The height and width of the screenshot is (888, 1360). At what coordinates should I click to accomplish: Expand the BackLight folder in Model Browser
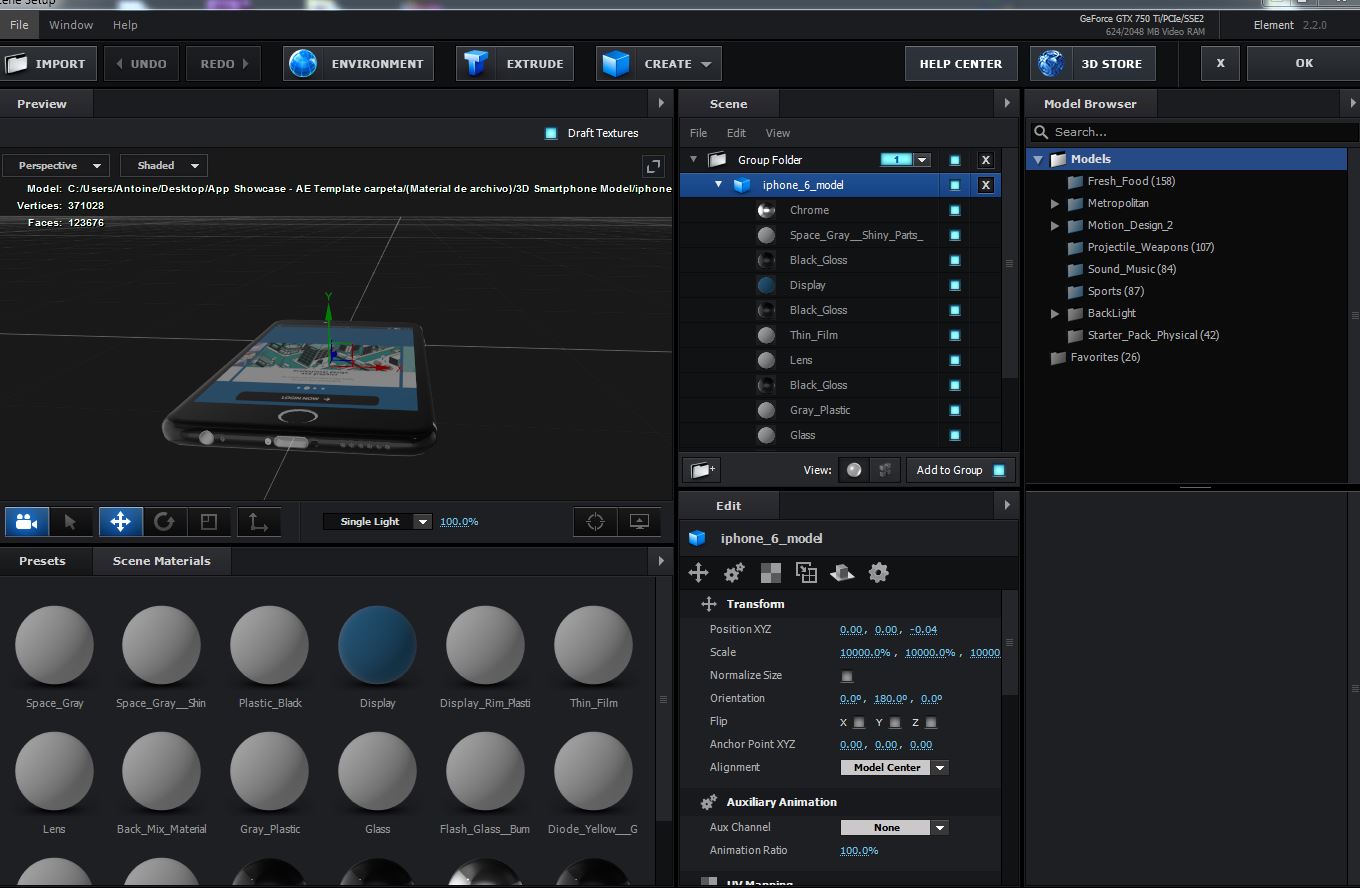point(1055,313)
